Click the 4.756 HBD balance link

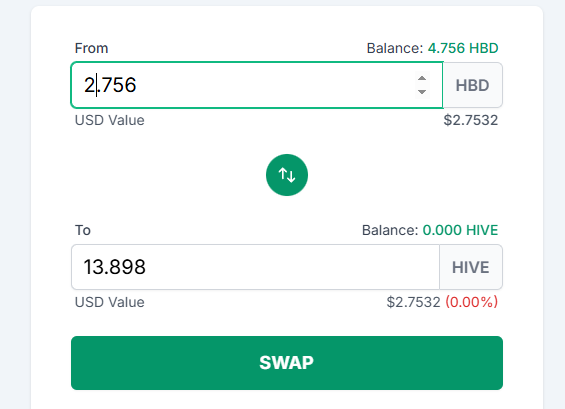pyautogui.click(x=463, y=48)
